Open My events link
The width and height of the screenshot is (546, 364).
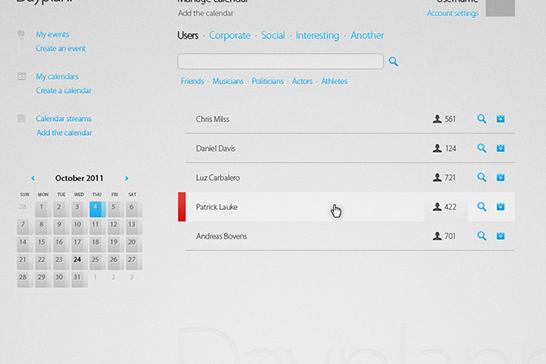53,34
